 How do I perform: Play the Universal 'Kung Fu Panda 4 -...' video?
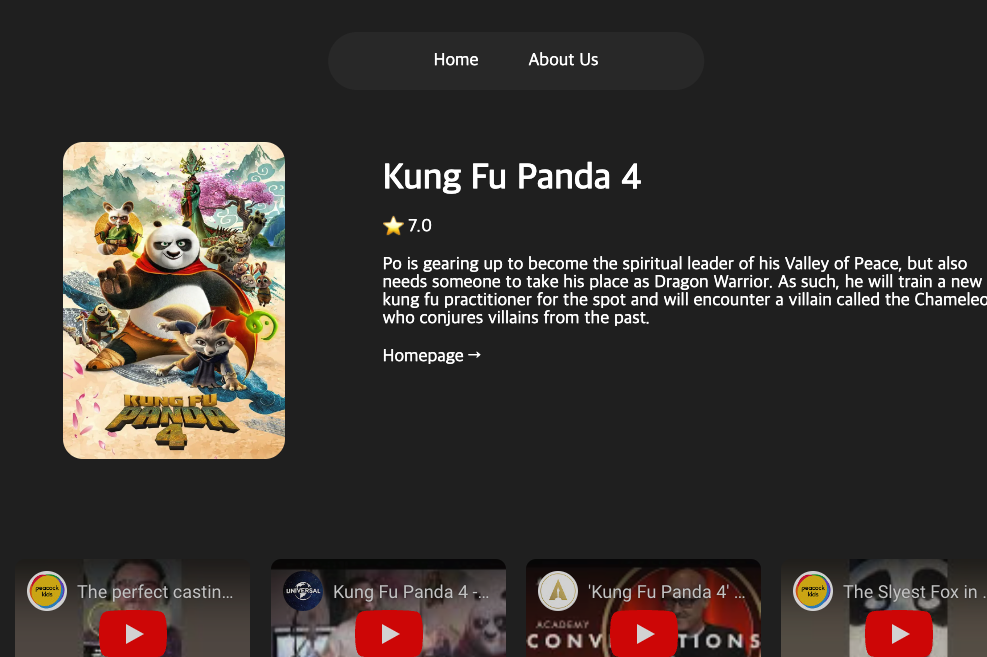click(x=388, y=634)
